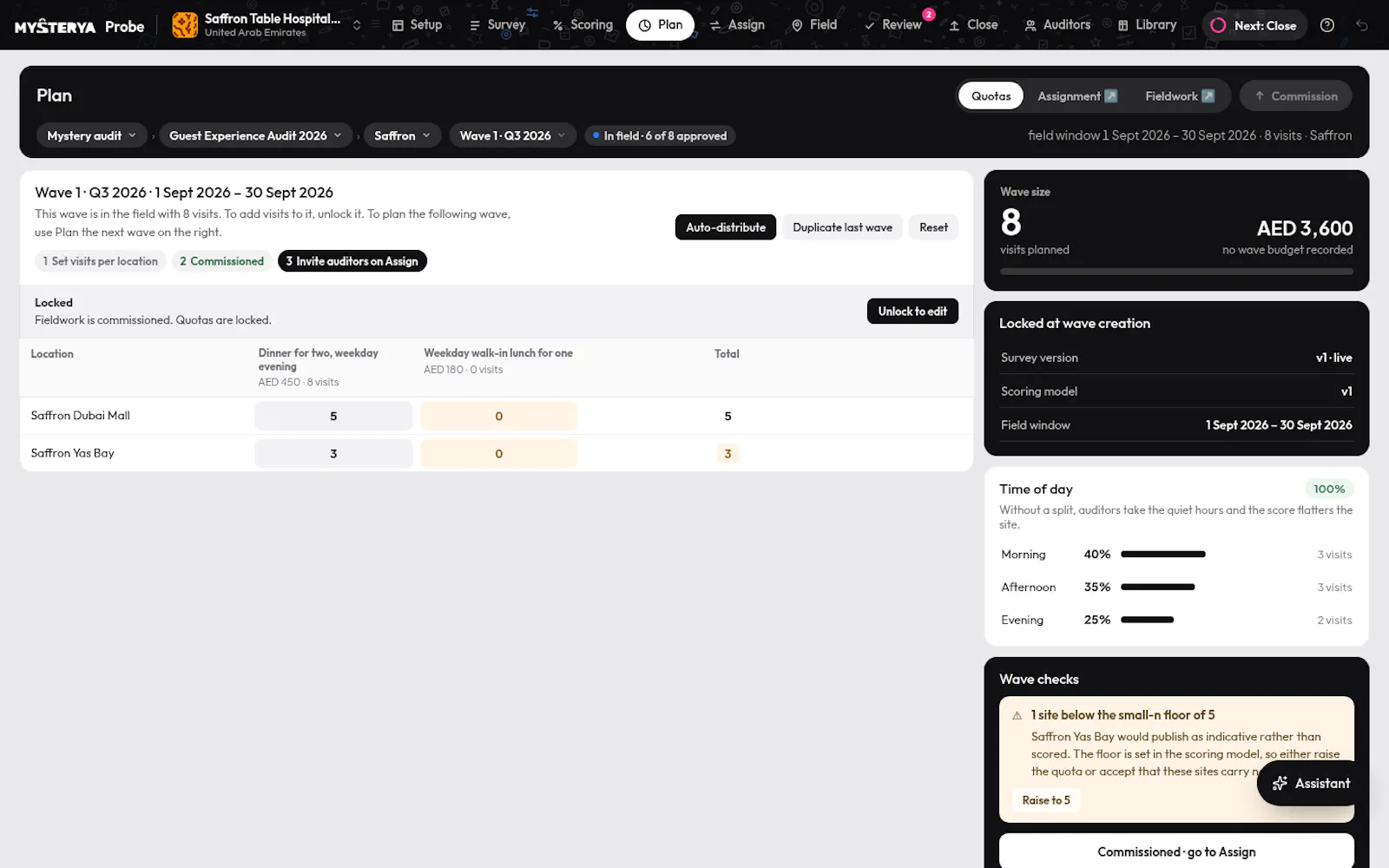Open the Review tab with notification badge
This screenshot has height=868, width=1389.
tap(892, 25)
